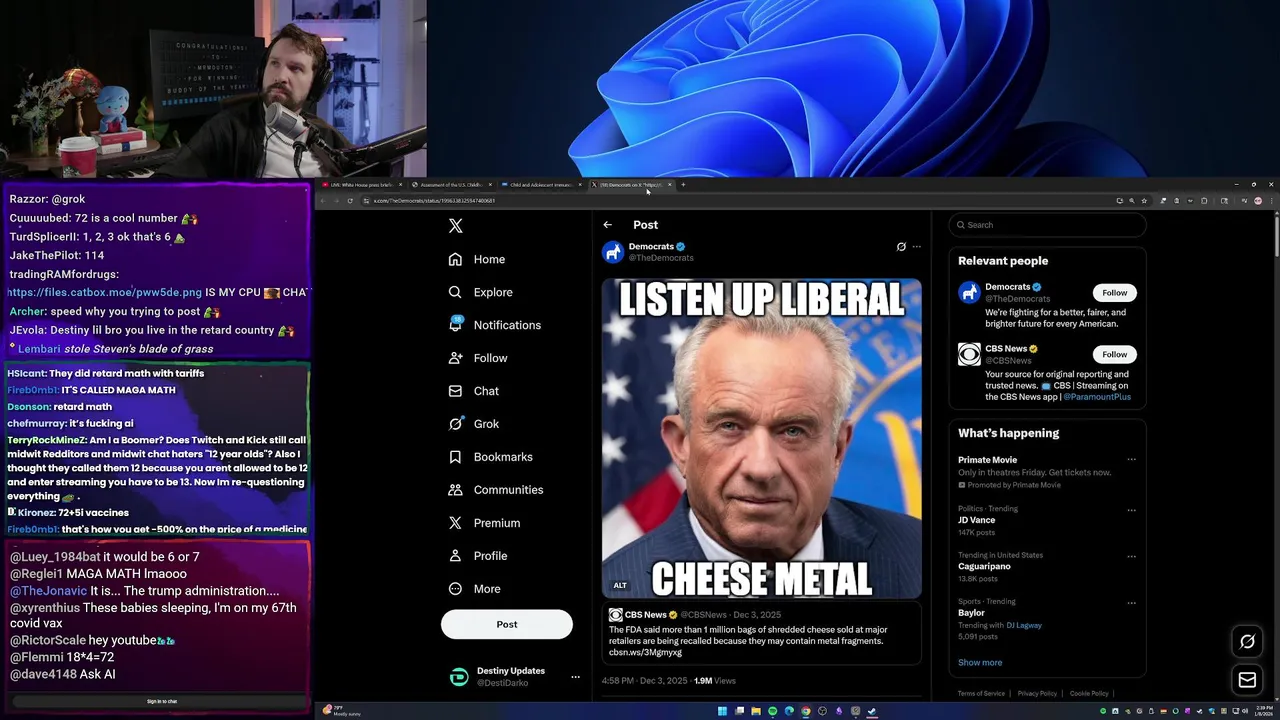Click the browser address bar URL
Image resolution: width=1280 pixels, height=720 pixels.
coord(434,201)
